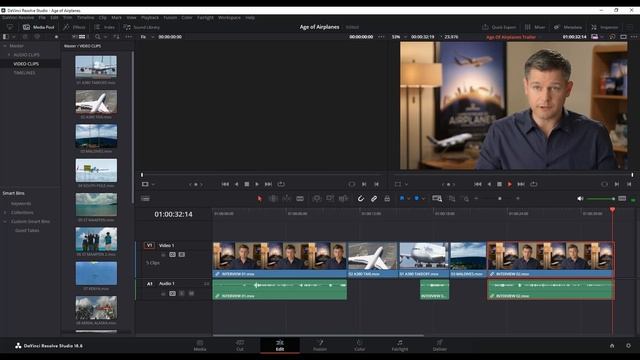Click the Detail Zoom icon
Image resolution: width=640 pixels, height=360 pixels.
click(452, 199)
